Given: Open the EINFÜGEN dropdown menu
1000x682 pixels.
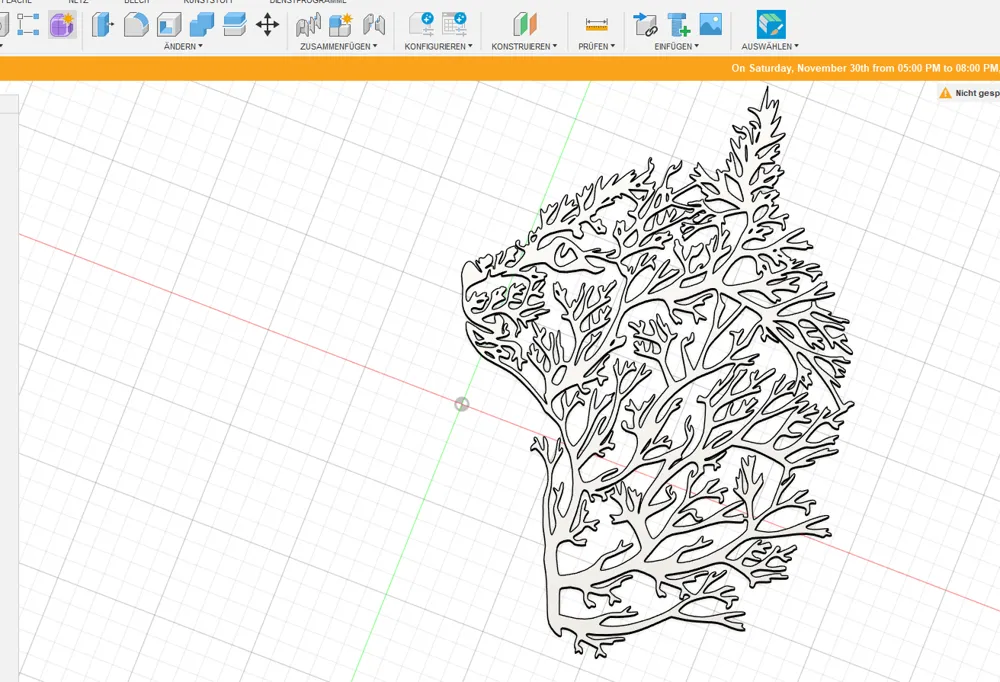Looking at the screenshot, I should click(677, 47).
